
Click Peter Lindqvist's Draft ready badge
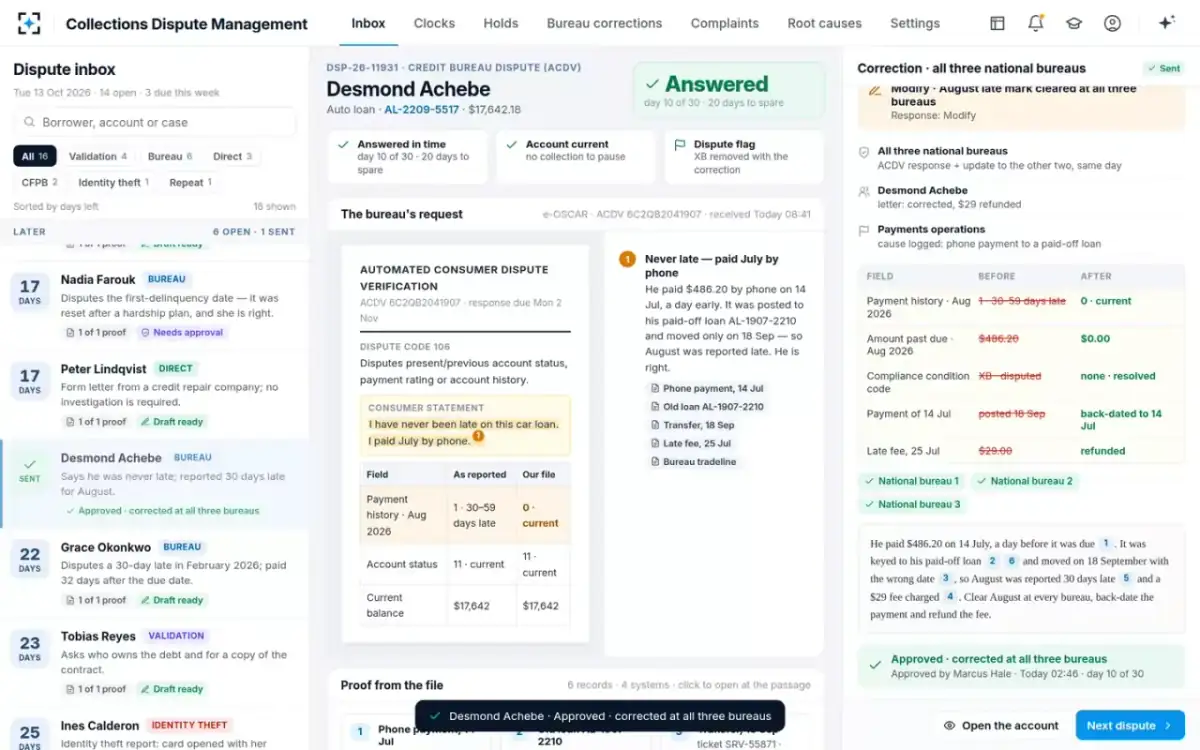172,422
